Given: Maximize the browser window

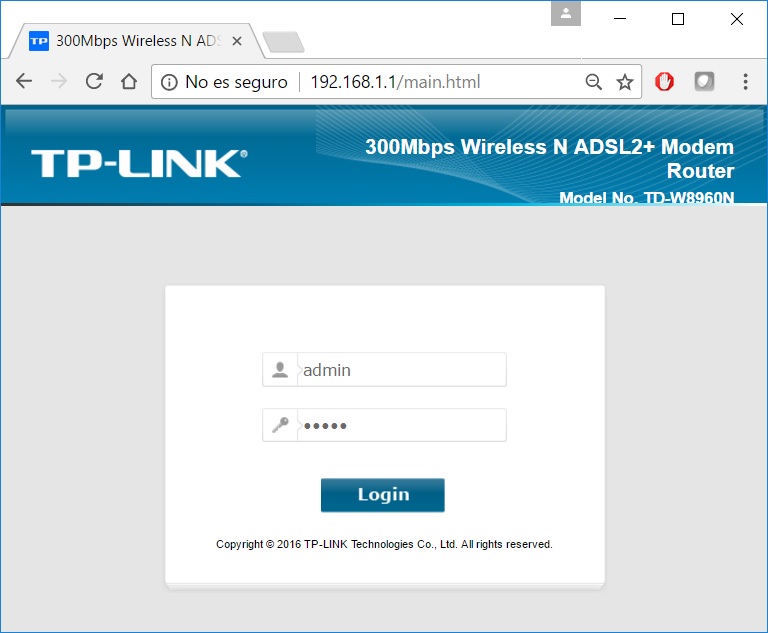Looking at the screenshot, I should [x=678, y=19].
